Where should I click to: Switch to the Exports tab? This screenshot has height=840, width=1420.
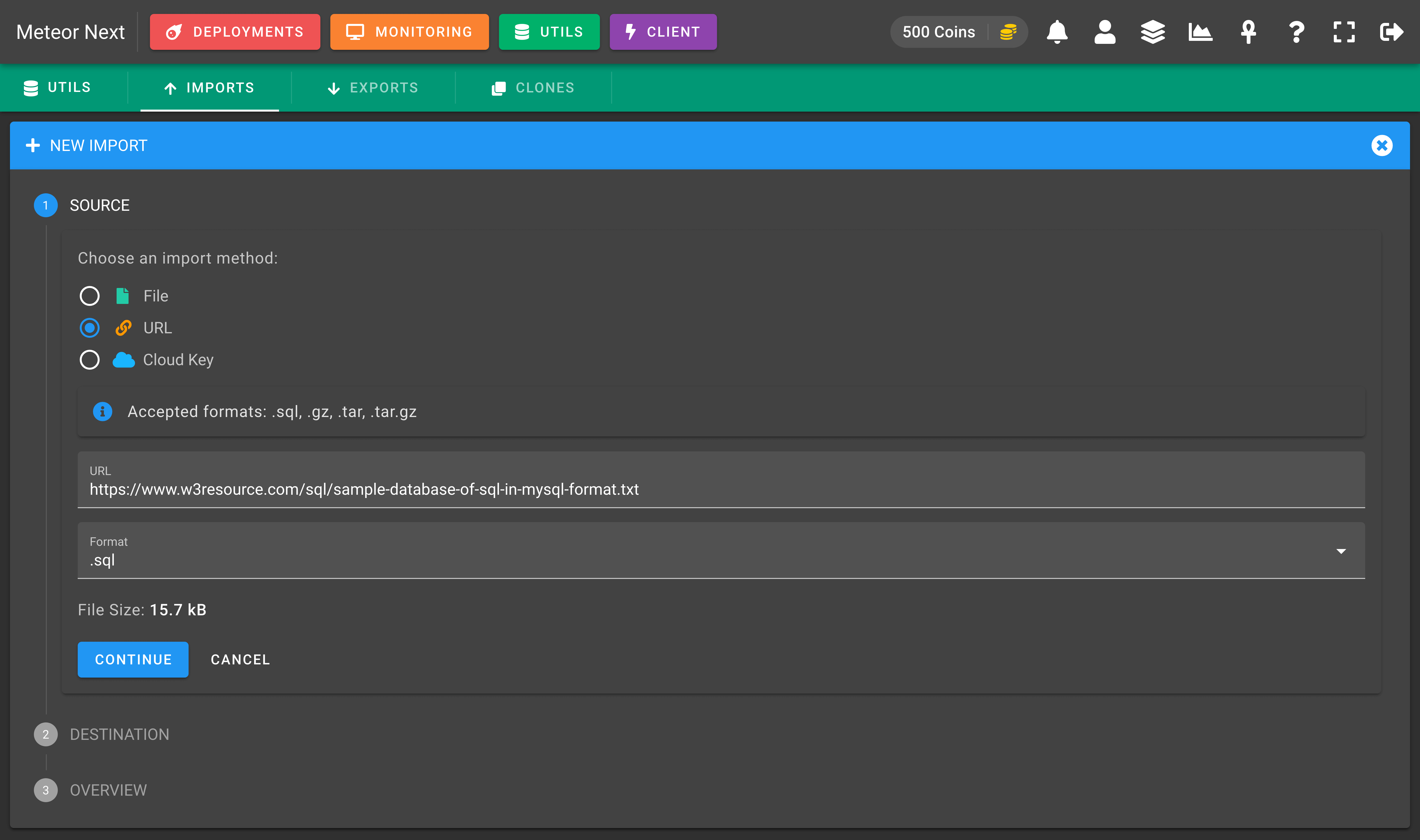click(373, 88)
